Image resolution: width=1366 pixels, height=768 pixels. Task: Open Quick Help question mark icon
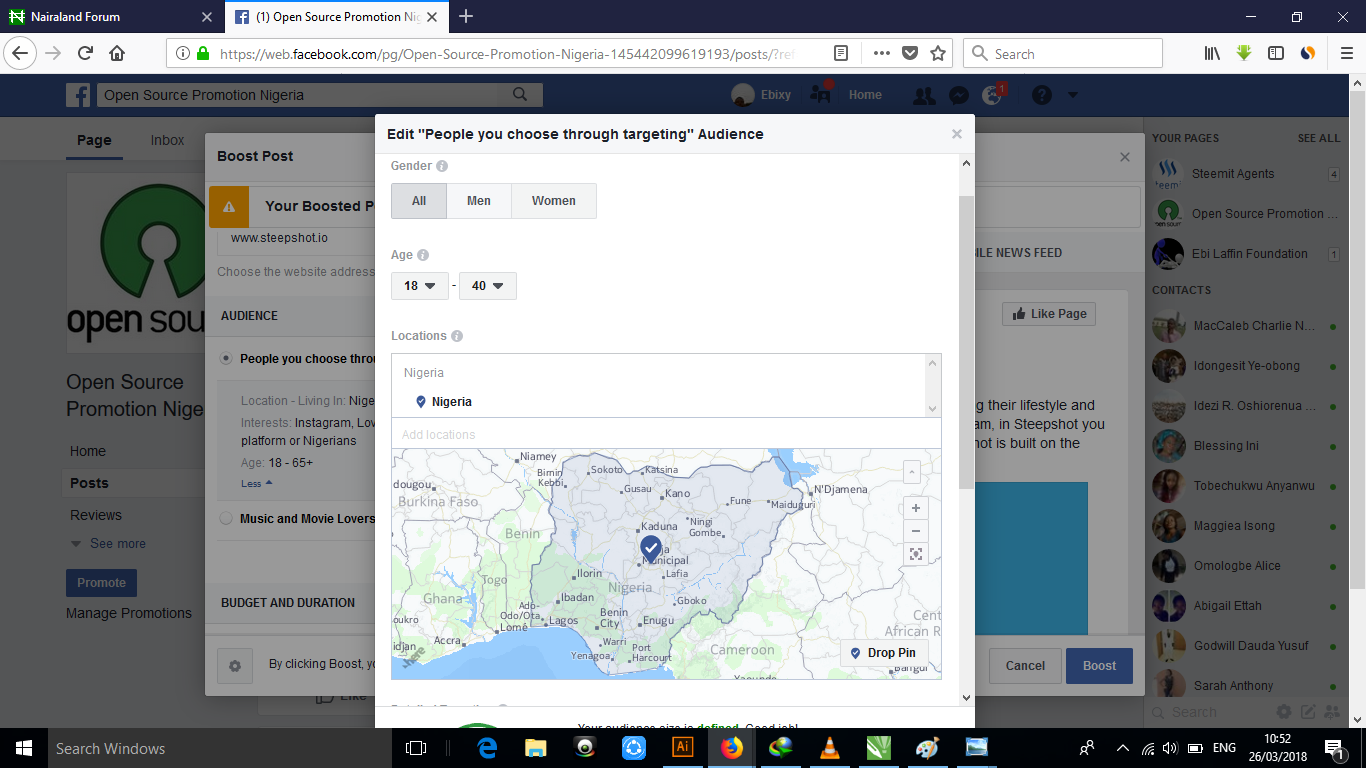pyautogui.click(x=1042, y=95)
